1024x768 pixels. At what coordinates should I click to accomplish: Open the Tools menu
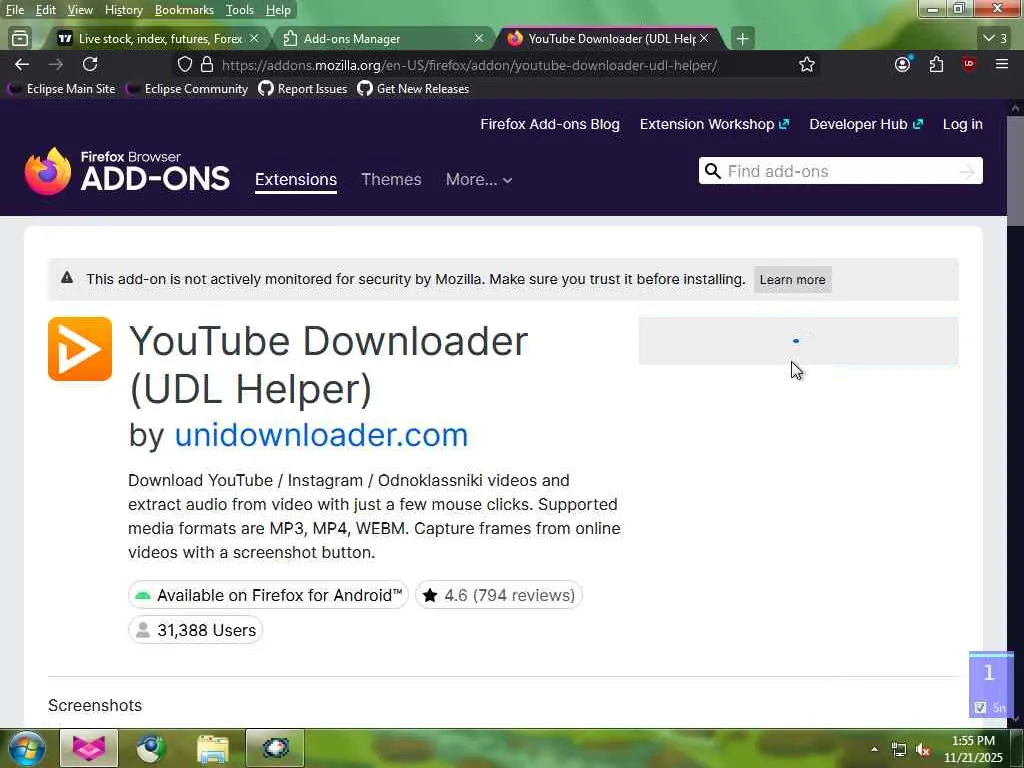click(240, 10)
